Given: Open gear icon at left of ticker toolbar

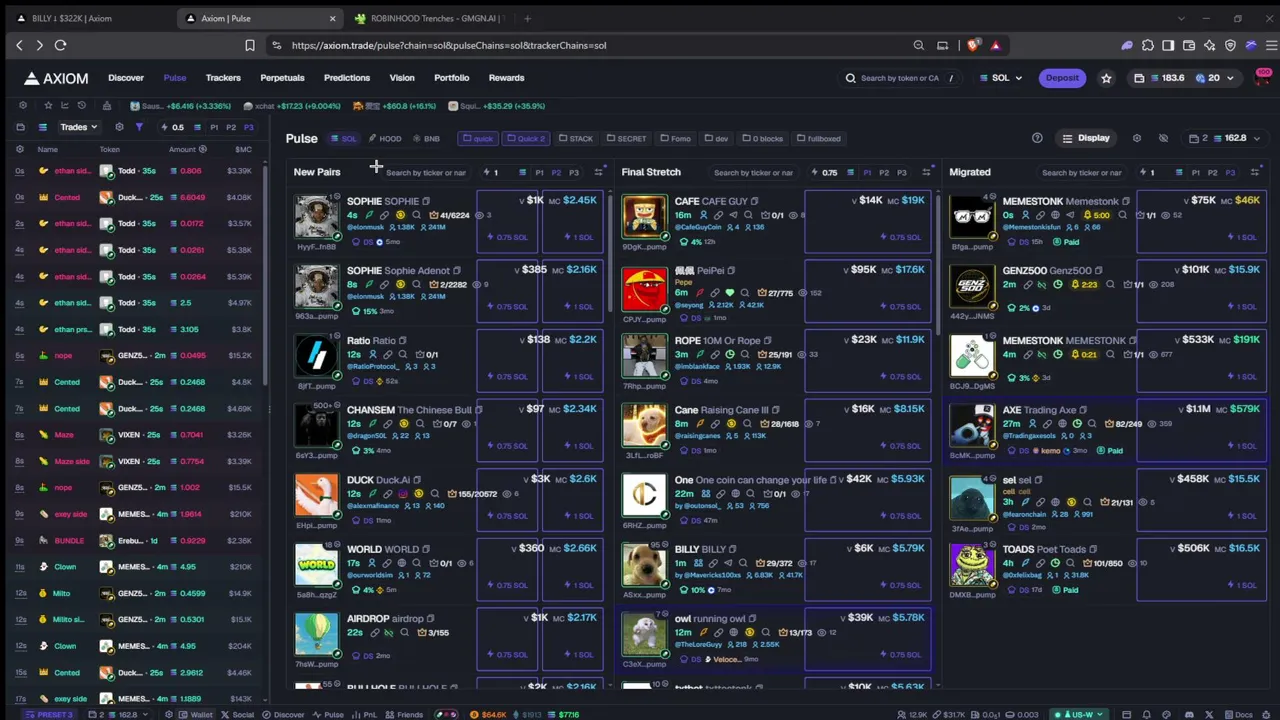Looking at the screenshot, I should [23, 105].
